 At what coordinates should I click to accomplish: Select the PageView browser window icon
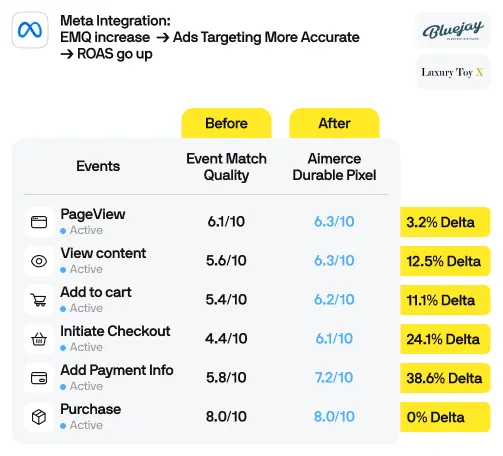pyautogui.click(x=39, y=222)
